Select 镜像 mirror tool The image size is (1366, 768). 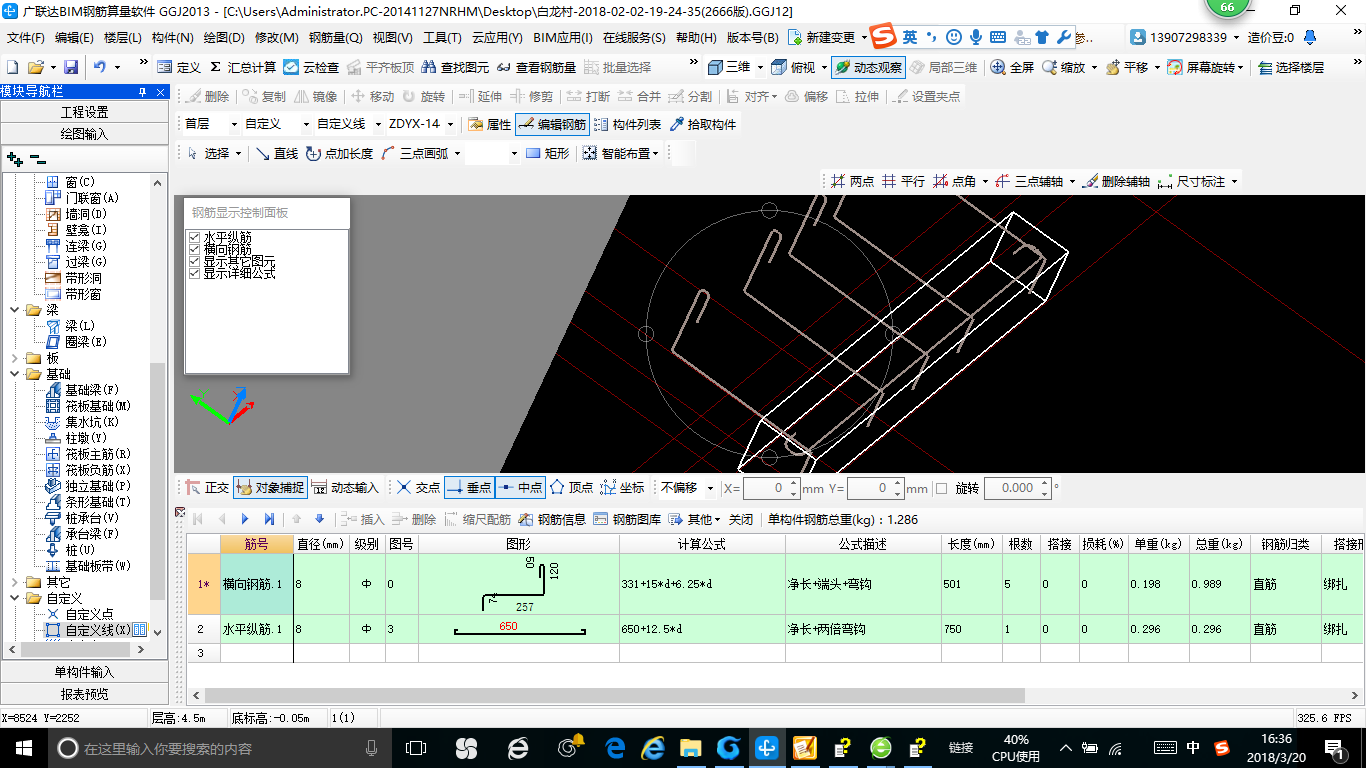(316, 97)
